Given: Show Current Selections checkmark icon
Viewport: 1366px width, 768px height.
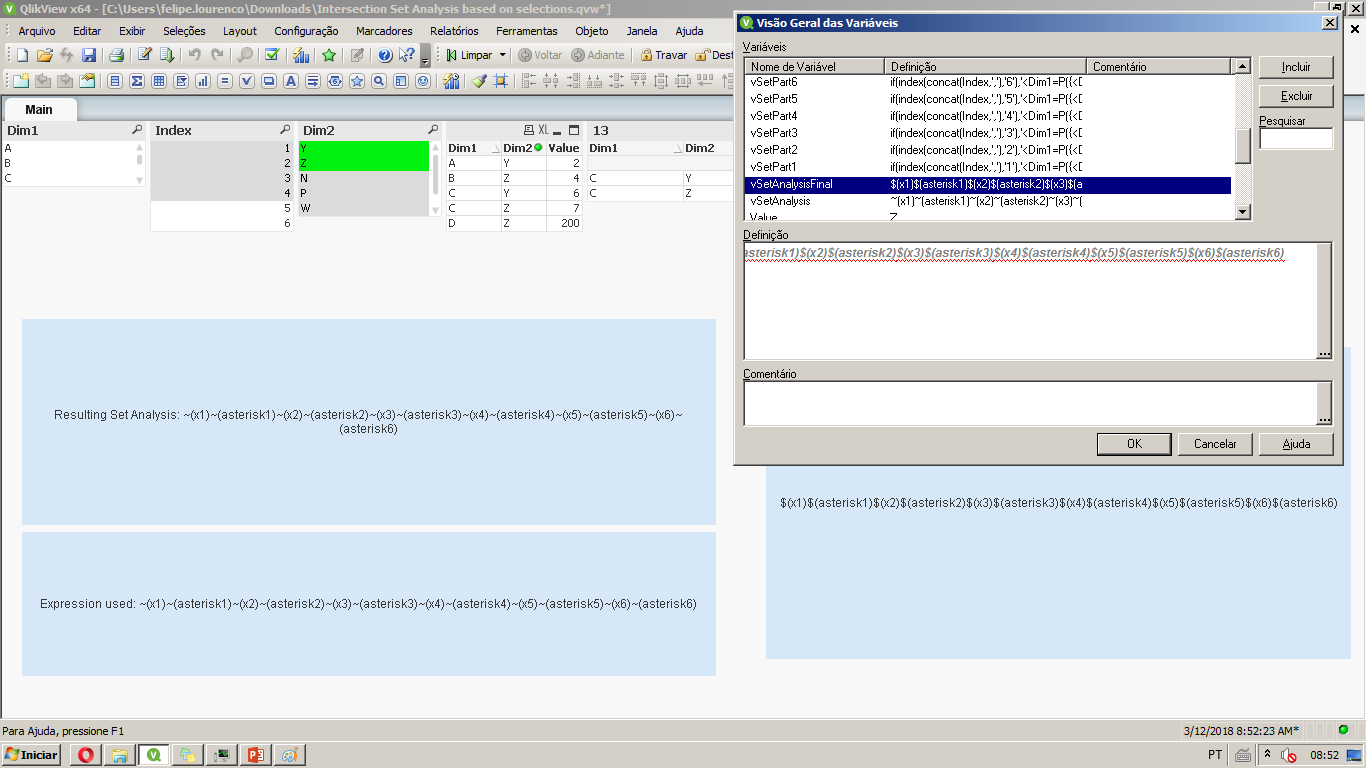Looking at the screenshot, I should (x=272, y=55).
